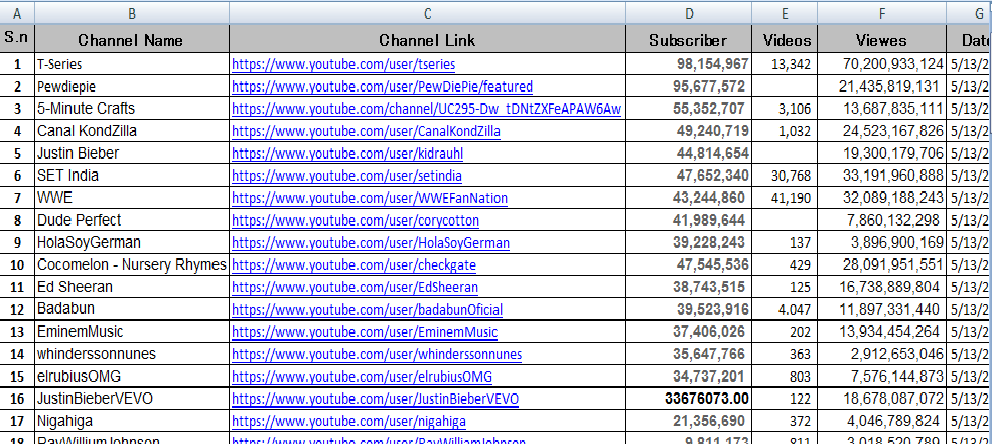This screenshot has width=992, height=444.
Task: Select the 'HolaSoyGerman' name cell
Action: (x=132, y=243)
